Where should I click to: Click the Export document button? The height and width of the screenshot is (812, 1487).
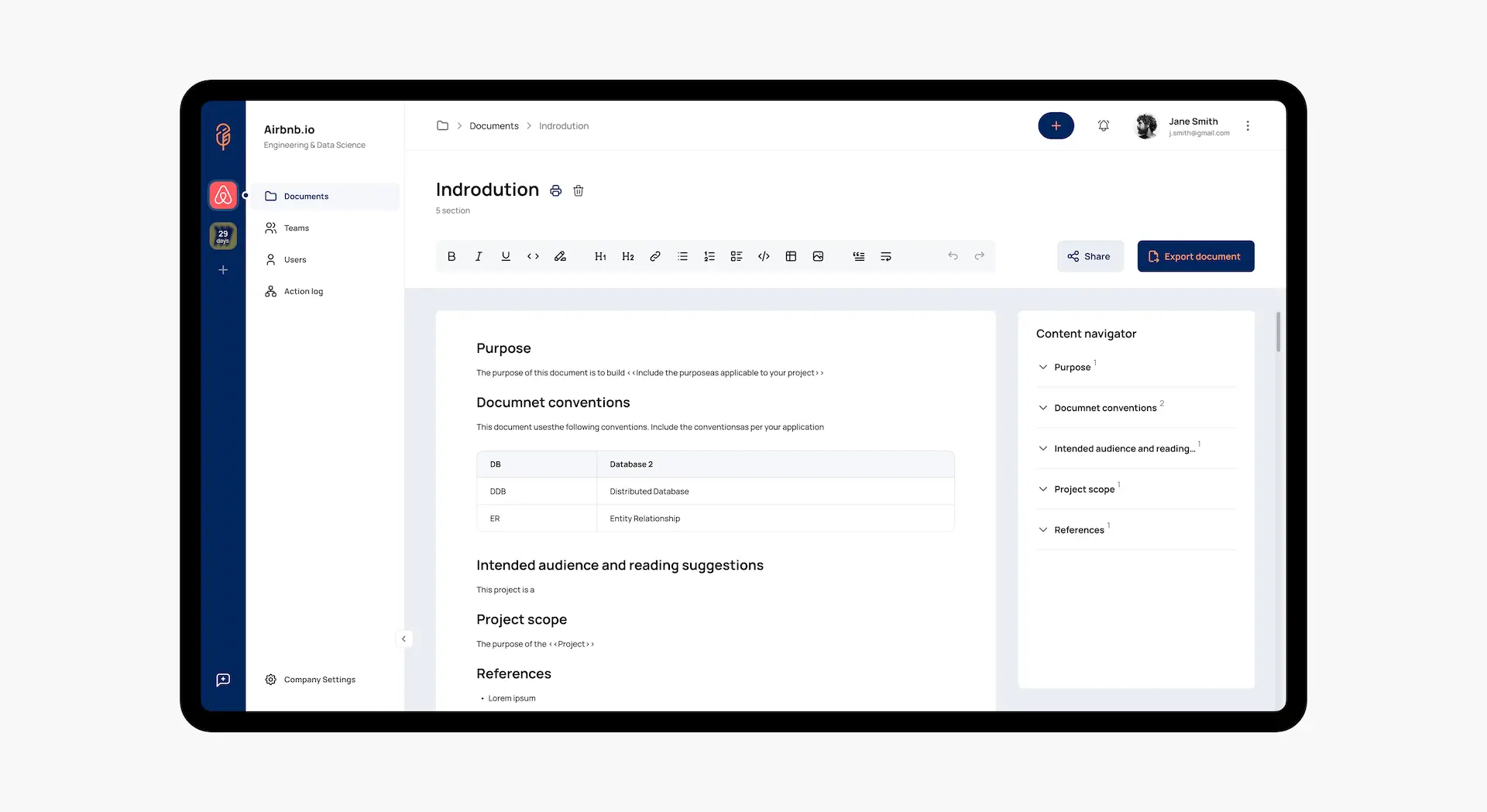pyautogui.click(x=1195, y=256)
